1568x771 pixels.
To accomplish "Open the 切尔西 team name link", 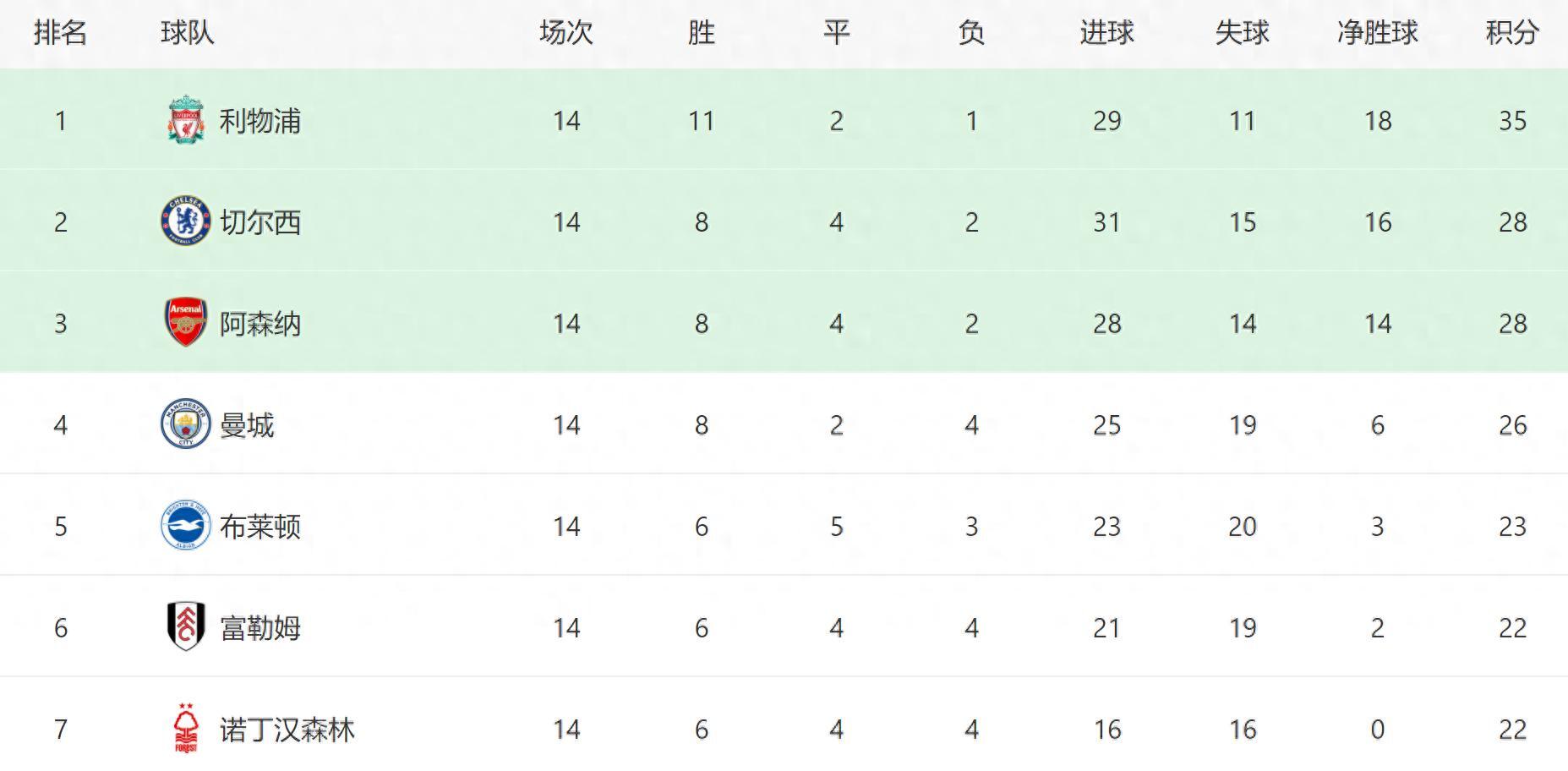I will [260, 222].
